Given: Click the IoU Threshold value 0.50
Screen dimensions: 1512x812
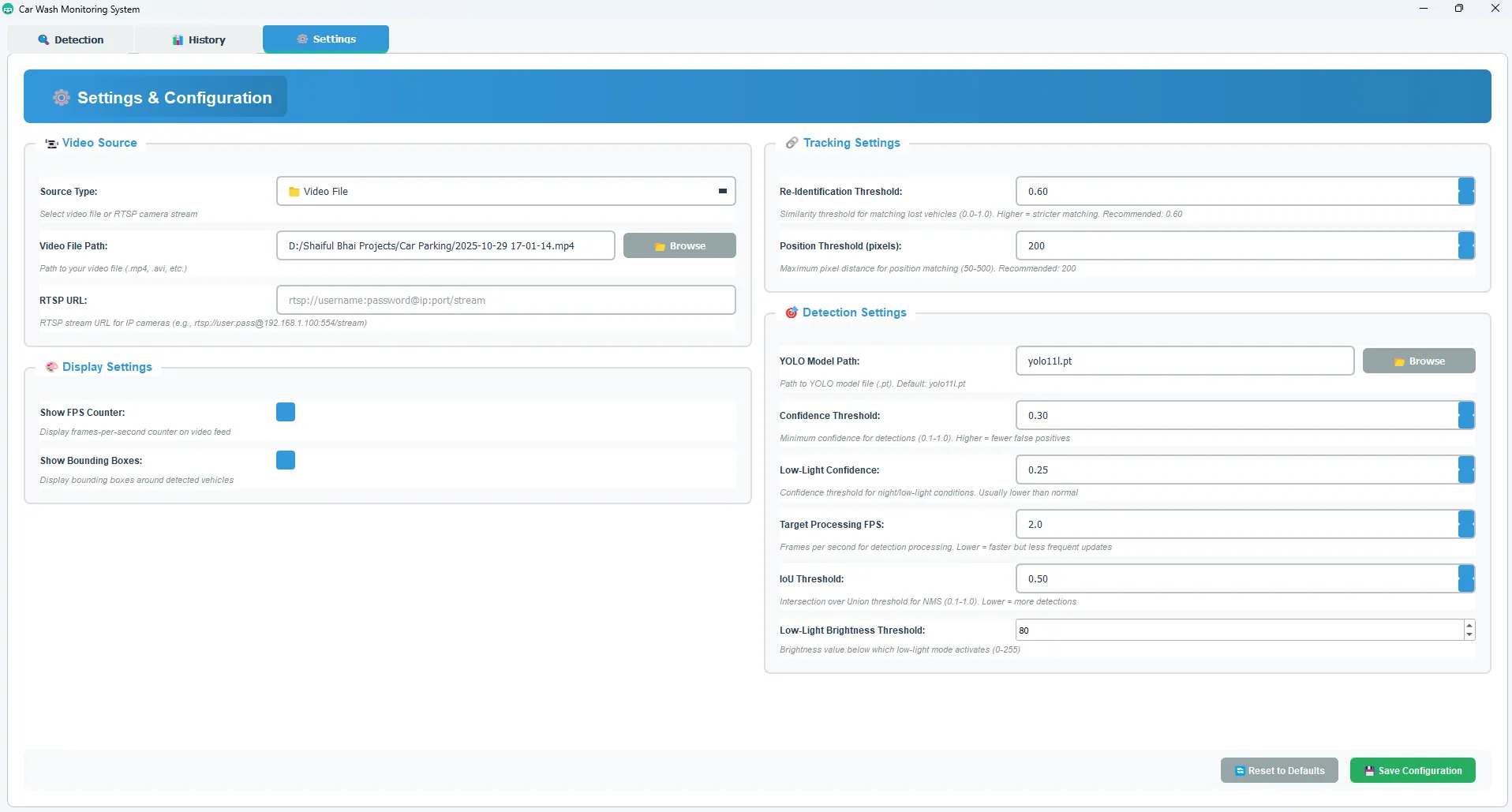Looking at the screenshot, I should (1038, 578).
